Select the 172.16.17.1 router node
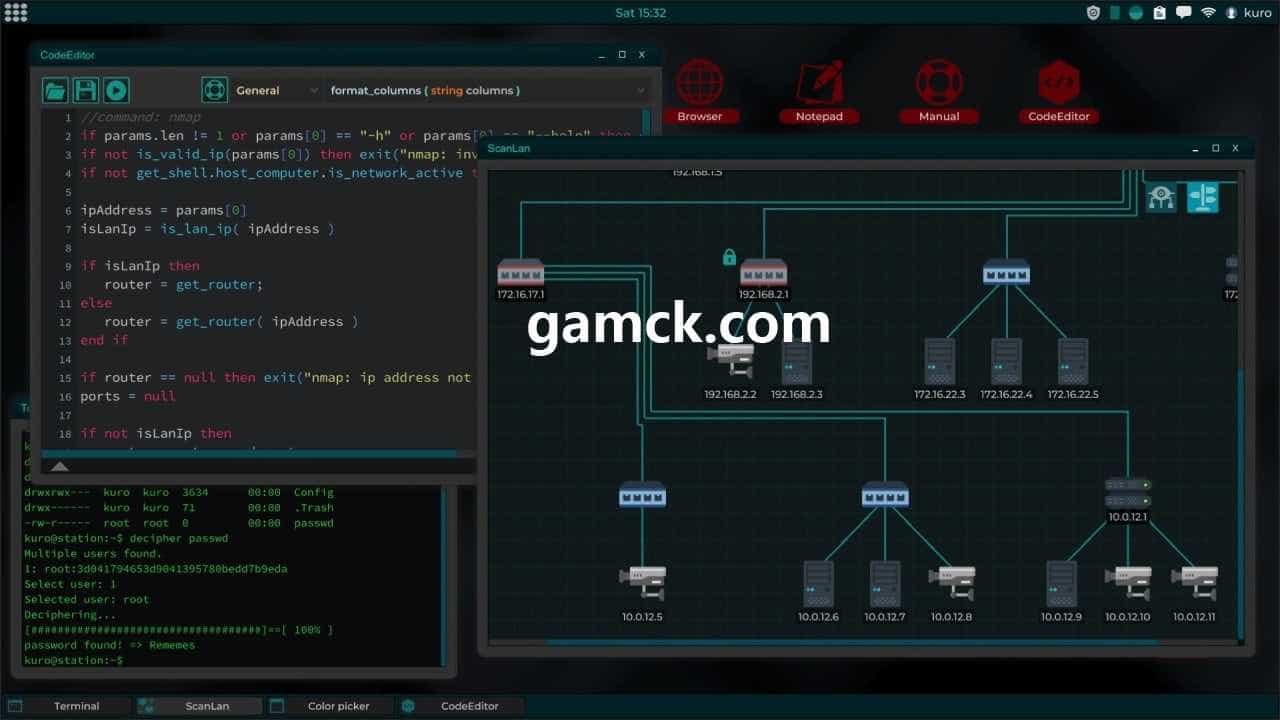 (521, 273)
